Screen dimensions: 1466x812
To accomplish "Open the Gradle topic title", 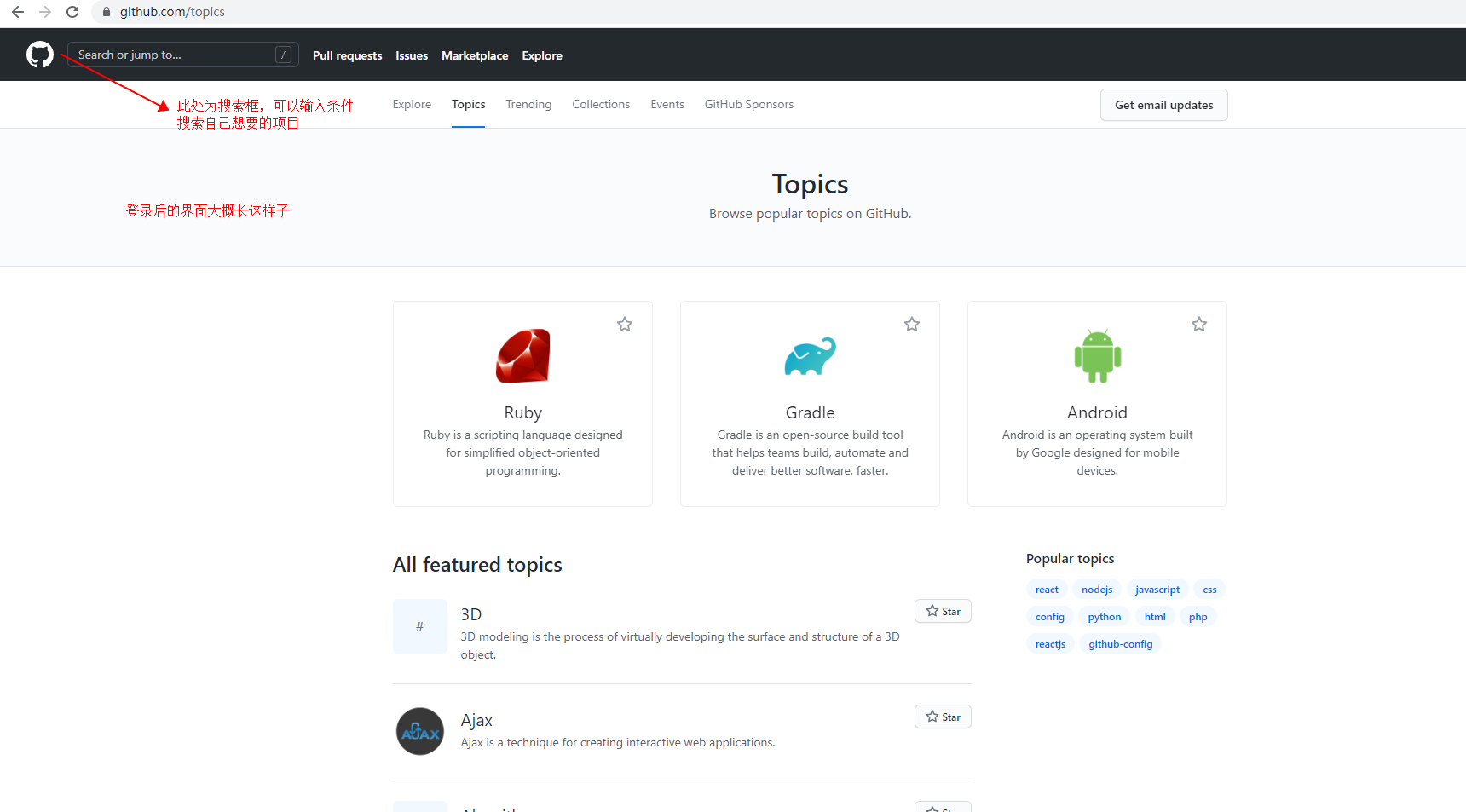I will tap(810, 412).
